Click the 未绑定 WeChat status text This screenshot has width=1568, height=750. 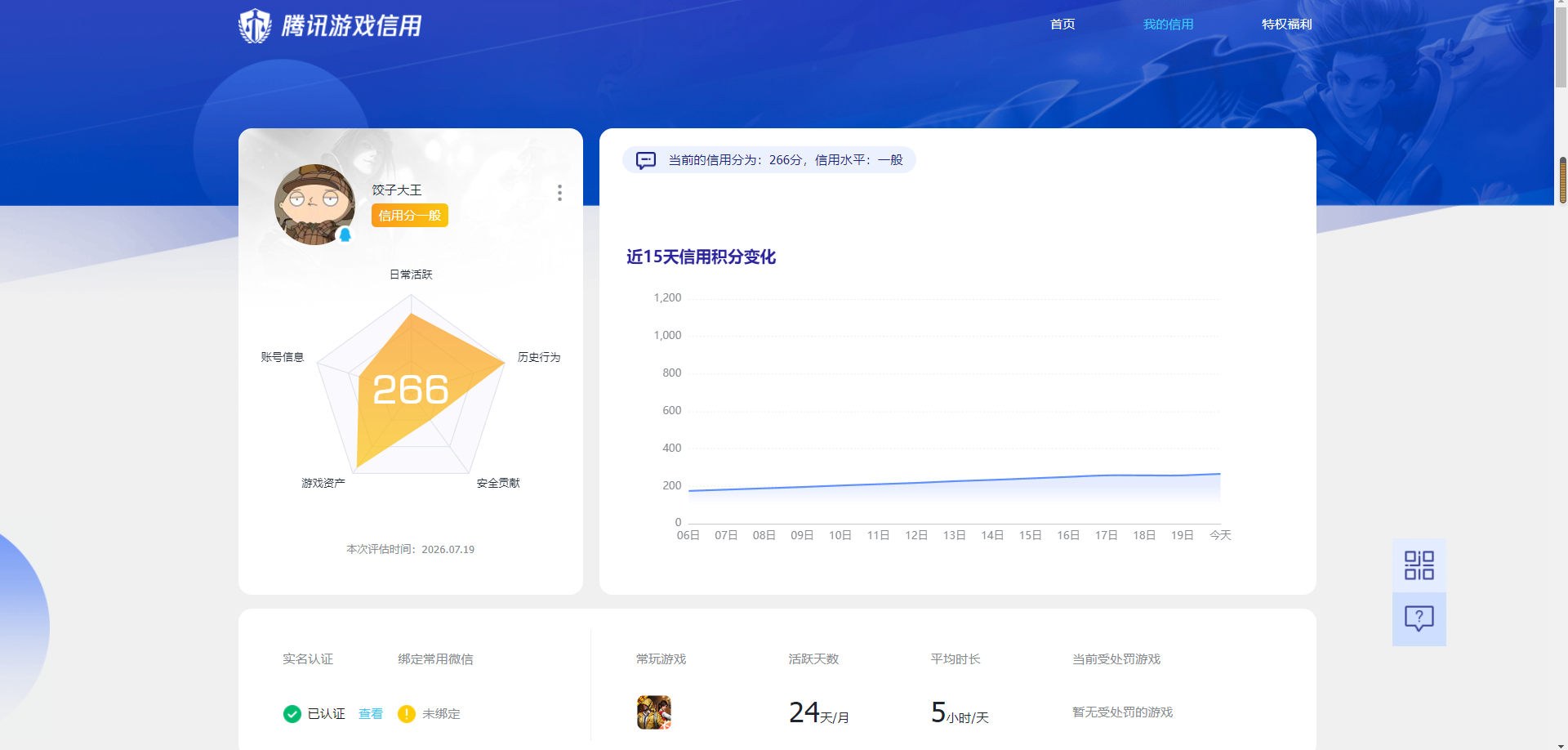coord(441,714)
